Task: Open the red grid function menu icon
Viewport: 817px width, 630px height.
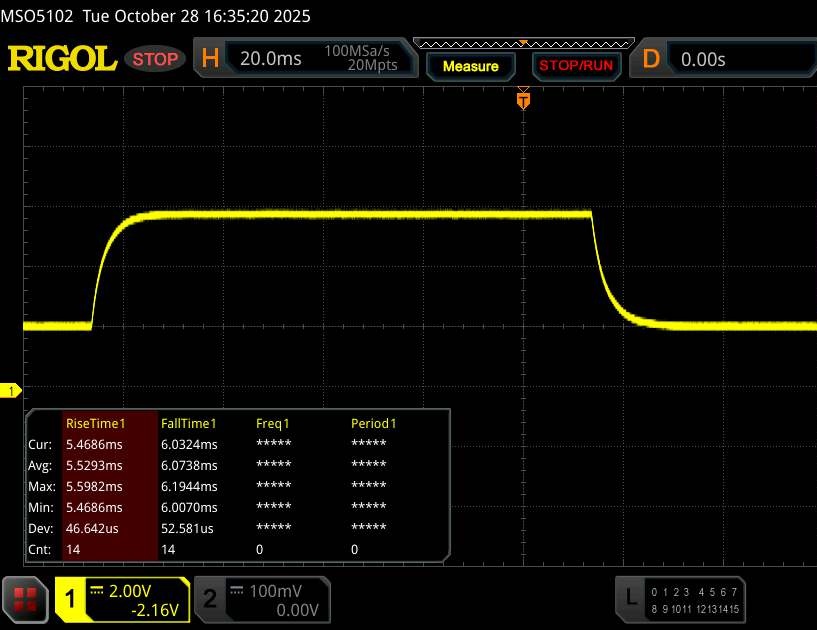Action: coord(27,599)
